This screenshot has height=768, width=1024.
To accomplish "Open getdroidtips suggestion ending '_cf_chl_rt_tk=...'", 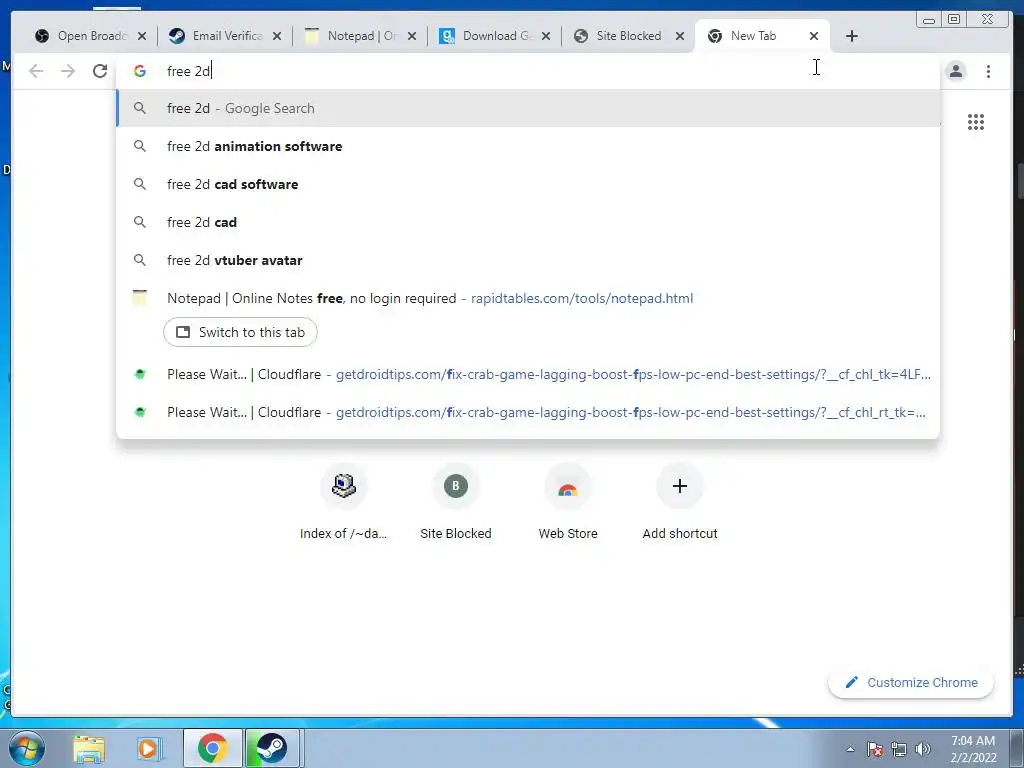I will point(528,412).
